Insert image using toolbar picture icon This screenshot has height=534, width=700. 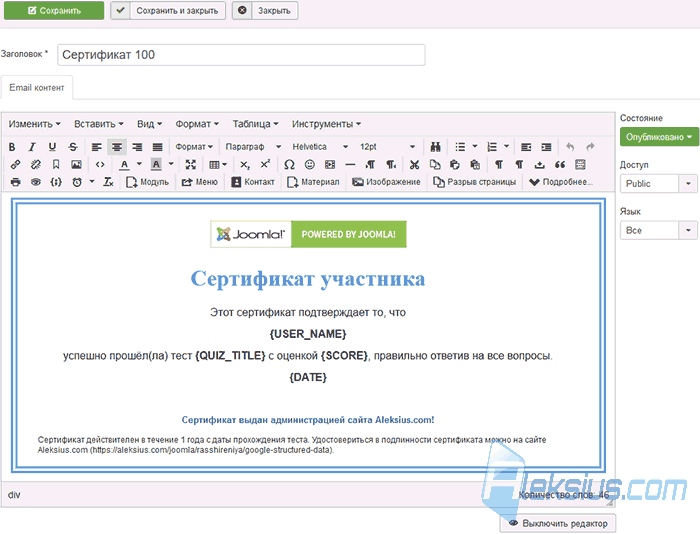pos(76,165)
